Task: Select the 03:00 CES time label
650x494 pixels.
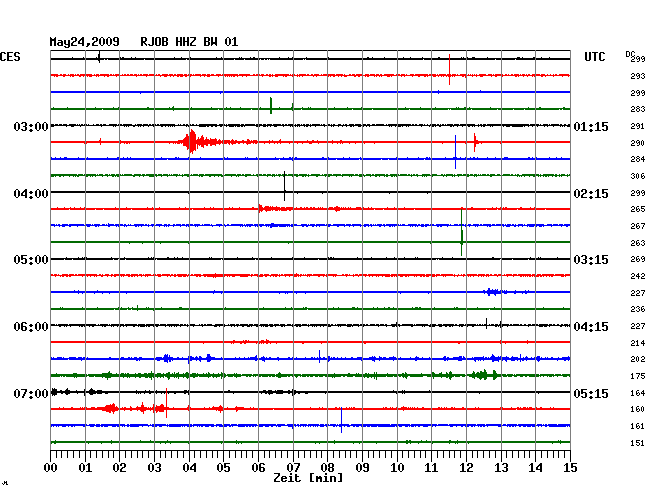Action: point(31,126)
